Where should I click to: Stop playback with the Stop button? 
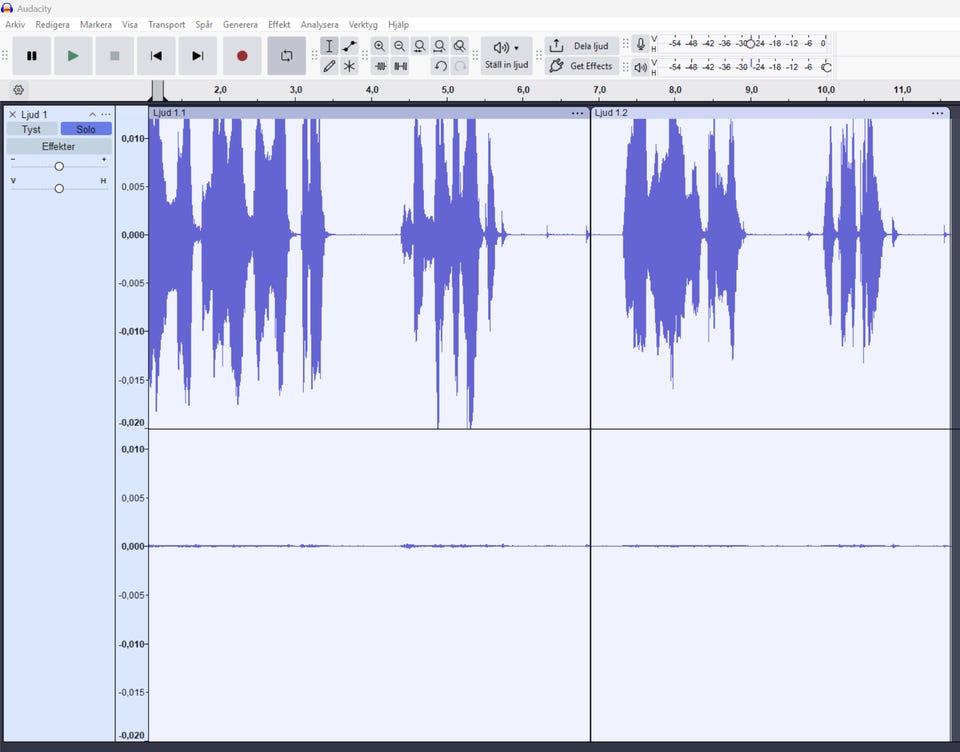tap(114, 56)
